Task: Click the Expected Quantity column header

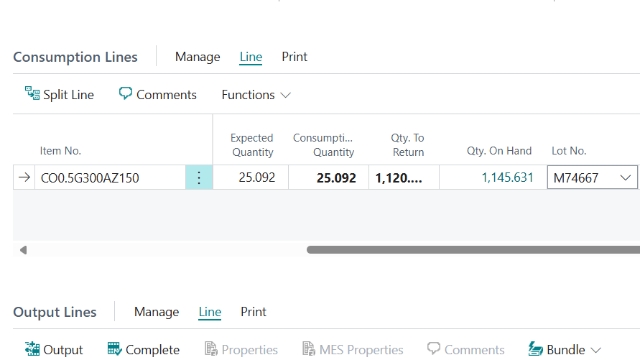Action: coord(252,145)
